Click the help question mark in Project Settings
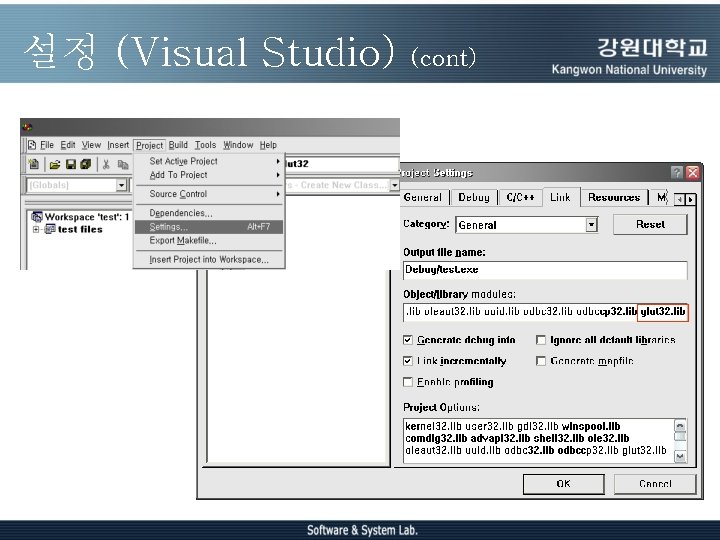The image size is (720, 540). [x=676, y=173]
